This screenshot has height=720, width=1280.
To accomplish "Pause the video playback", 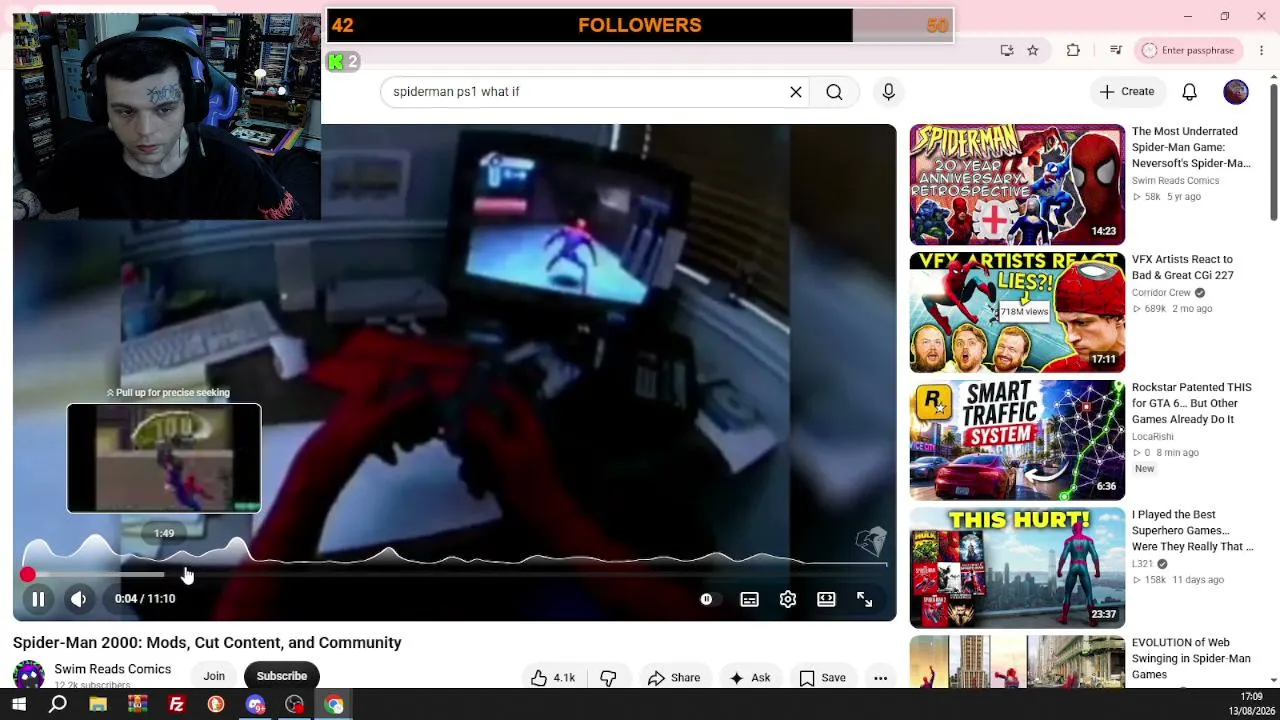I will (38, 599).
